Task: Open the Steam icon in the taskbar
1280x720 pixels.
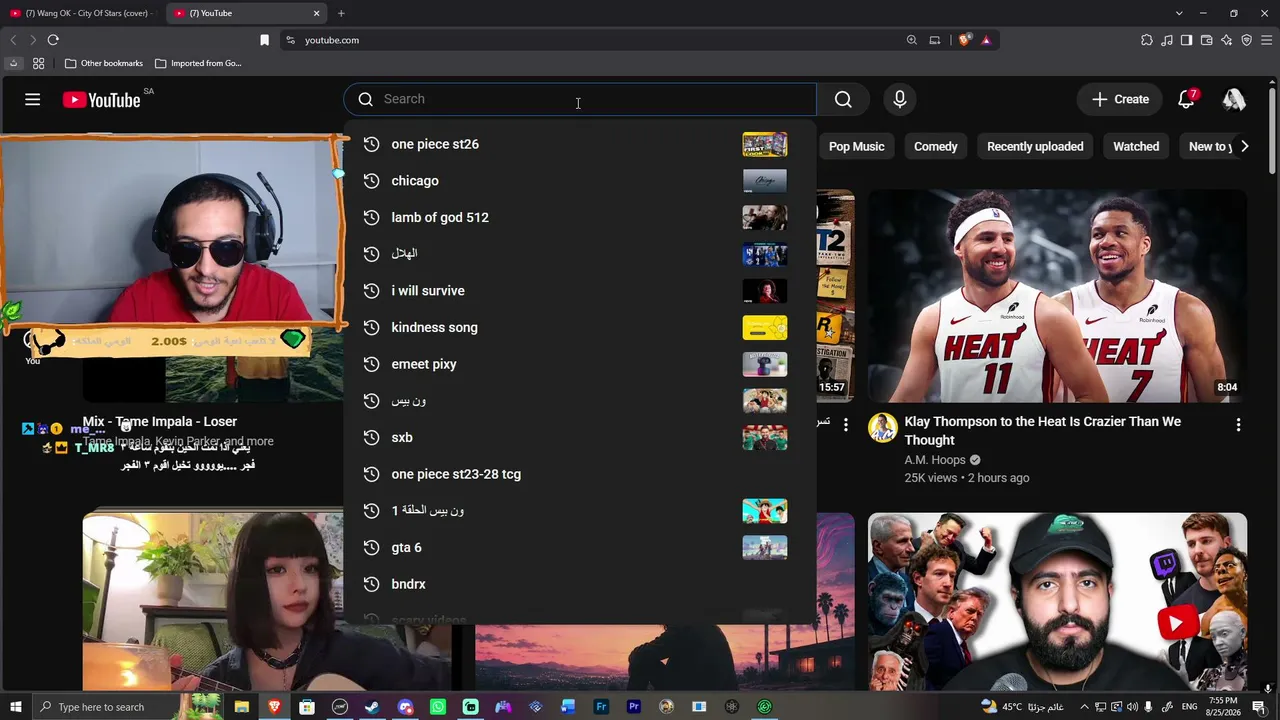Action: 372,707
